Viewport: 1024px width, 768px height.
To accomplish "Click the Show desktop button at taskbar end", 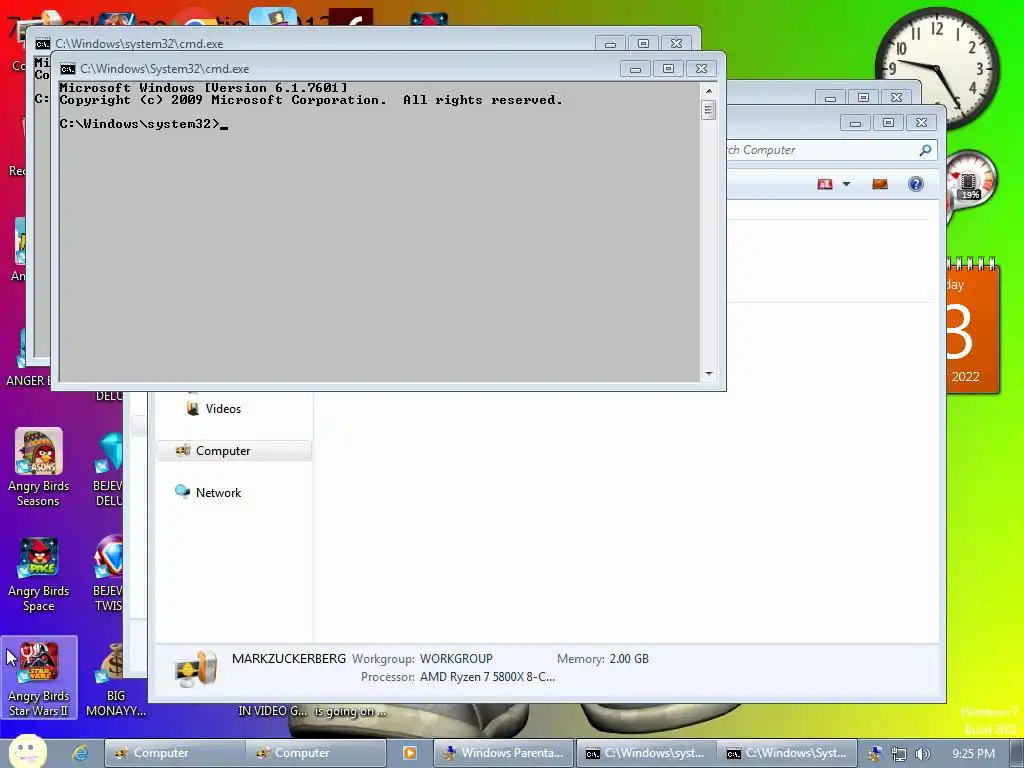I will [x=1017, y=754].
